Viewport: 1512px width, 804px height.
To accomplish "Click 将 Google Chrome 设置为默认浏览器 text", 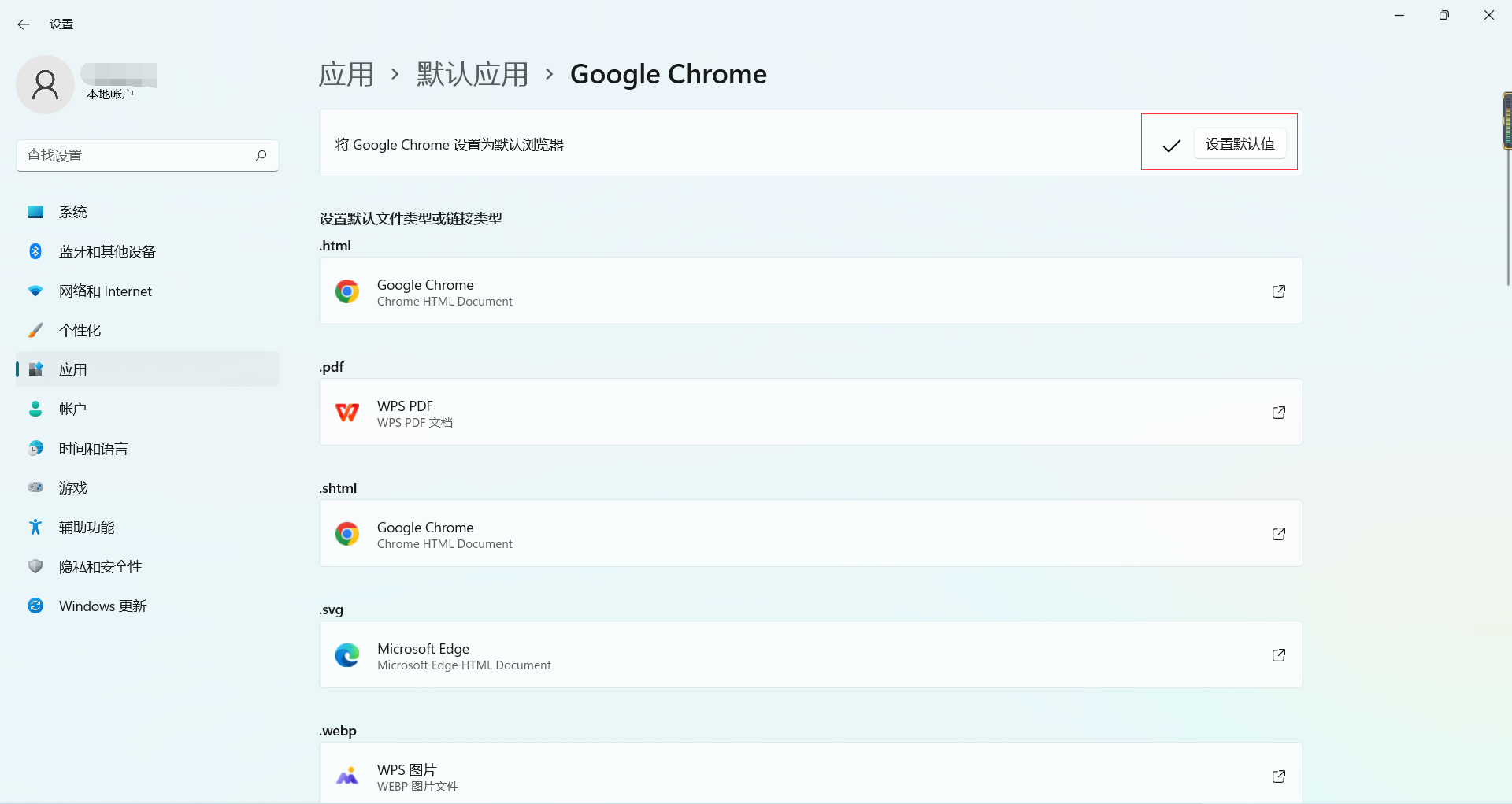I will point(450,145).
